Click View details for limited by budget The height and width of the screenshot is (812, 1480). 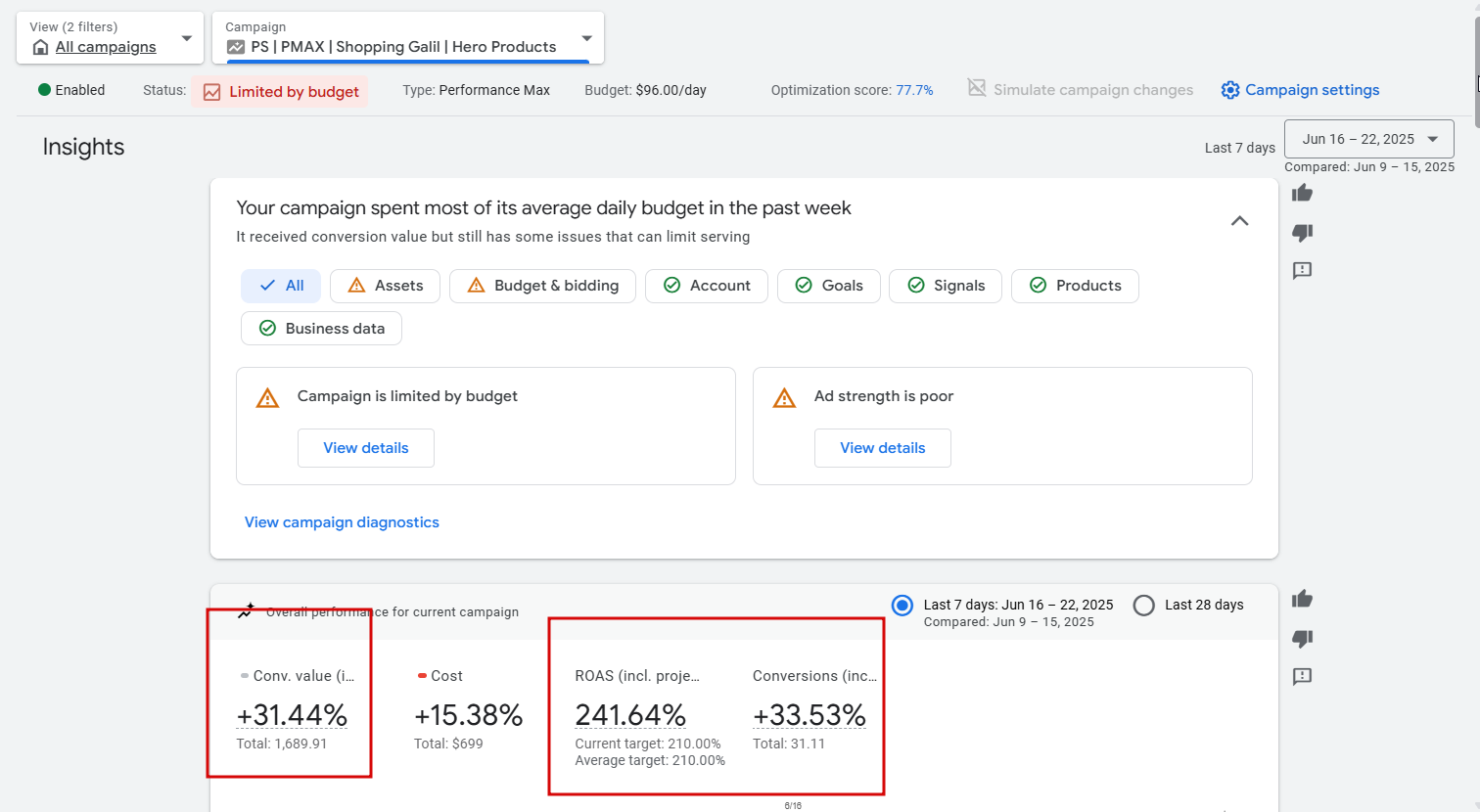366,448
